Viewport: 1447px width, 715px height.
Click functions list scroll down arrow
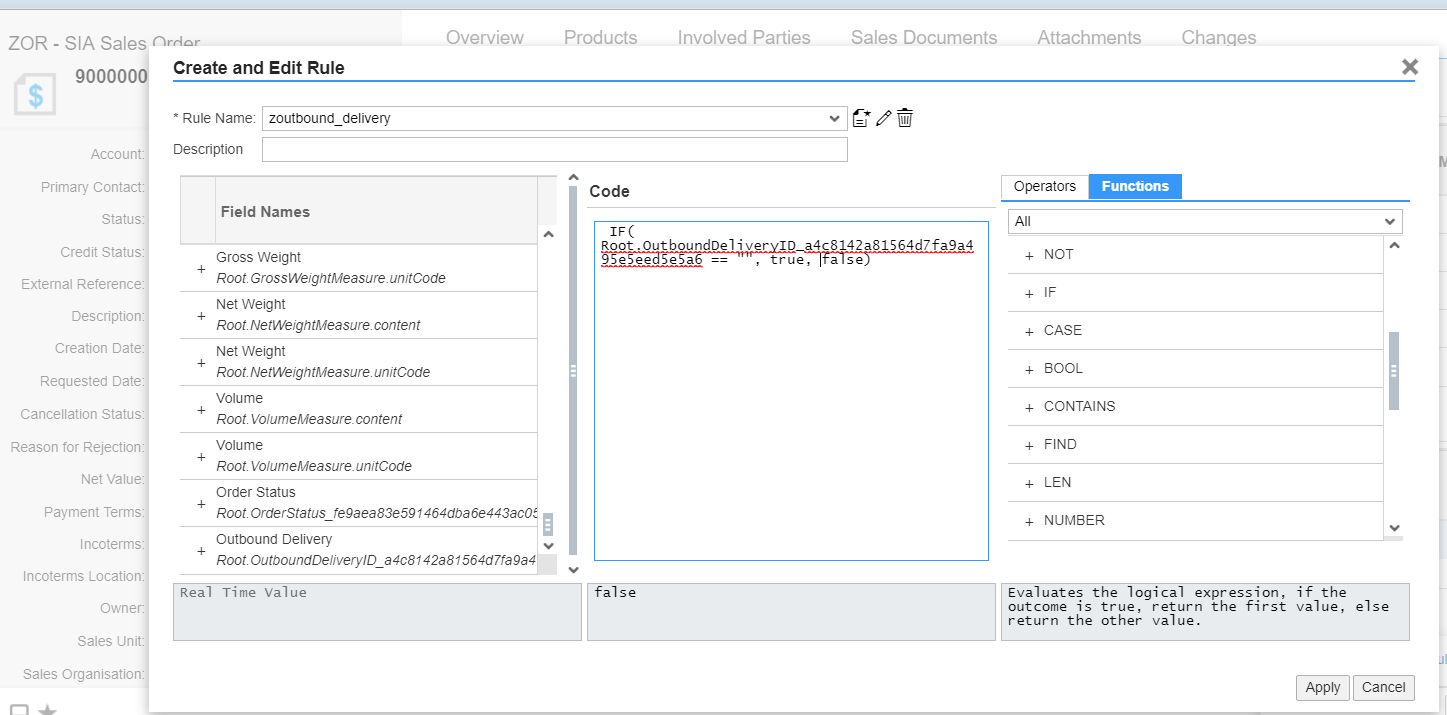(1395, 528)
